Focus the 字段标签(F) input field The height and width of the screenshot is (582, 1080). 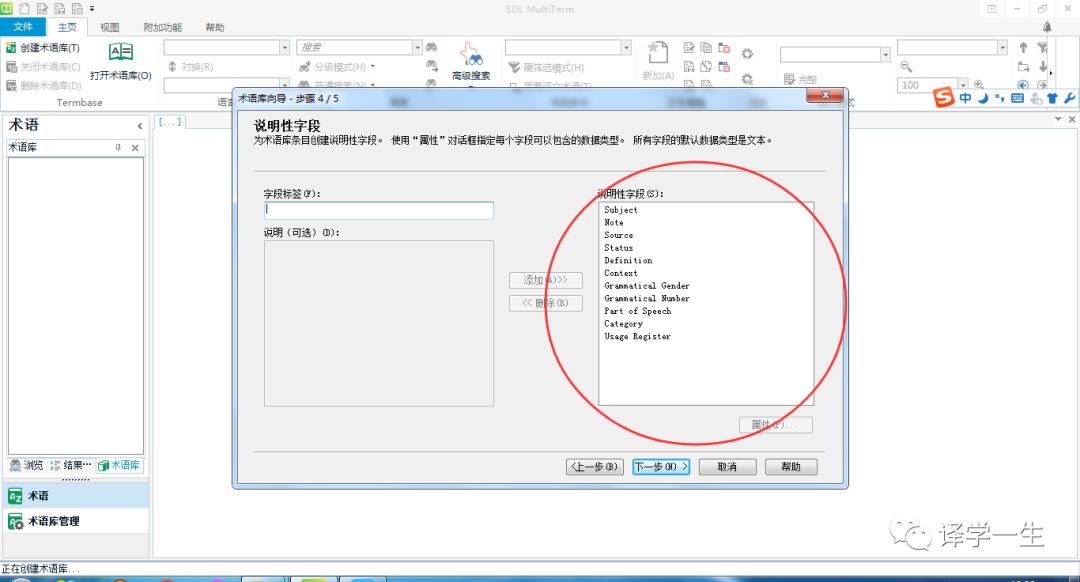point(379,211)
